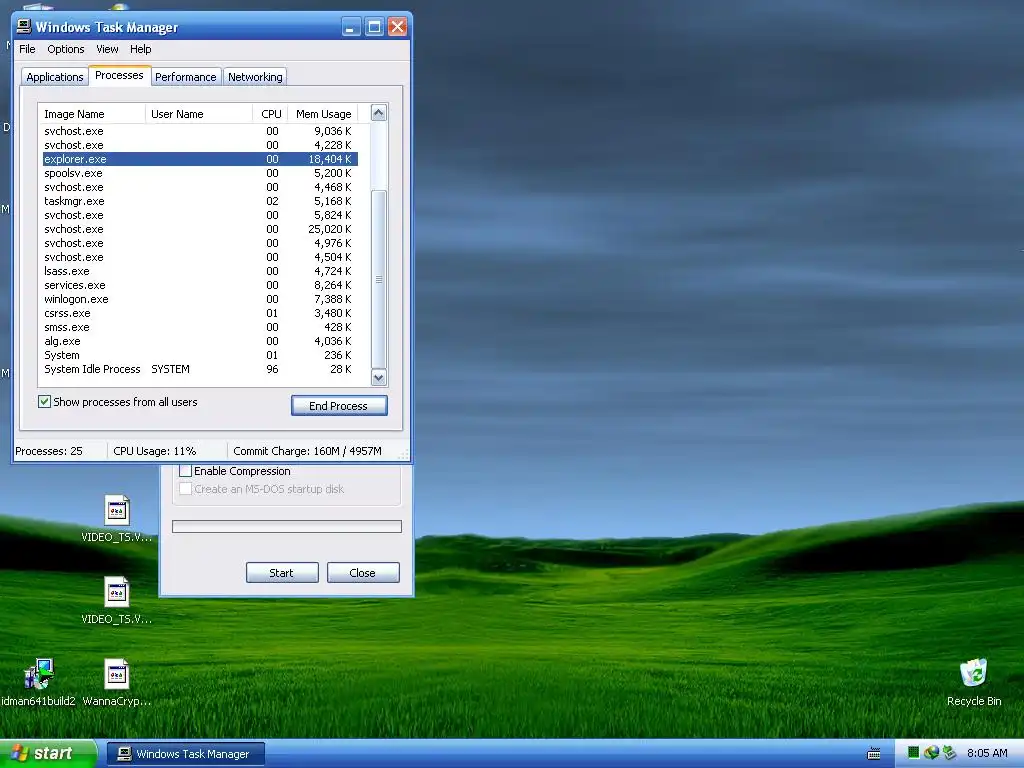The height and width of the screenshot is (768, 1024).
Task: Sort processes by the CPU column header
Action: [x=270, y=114]
